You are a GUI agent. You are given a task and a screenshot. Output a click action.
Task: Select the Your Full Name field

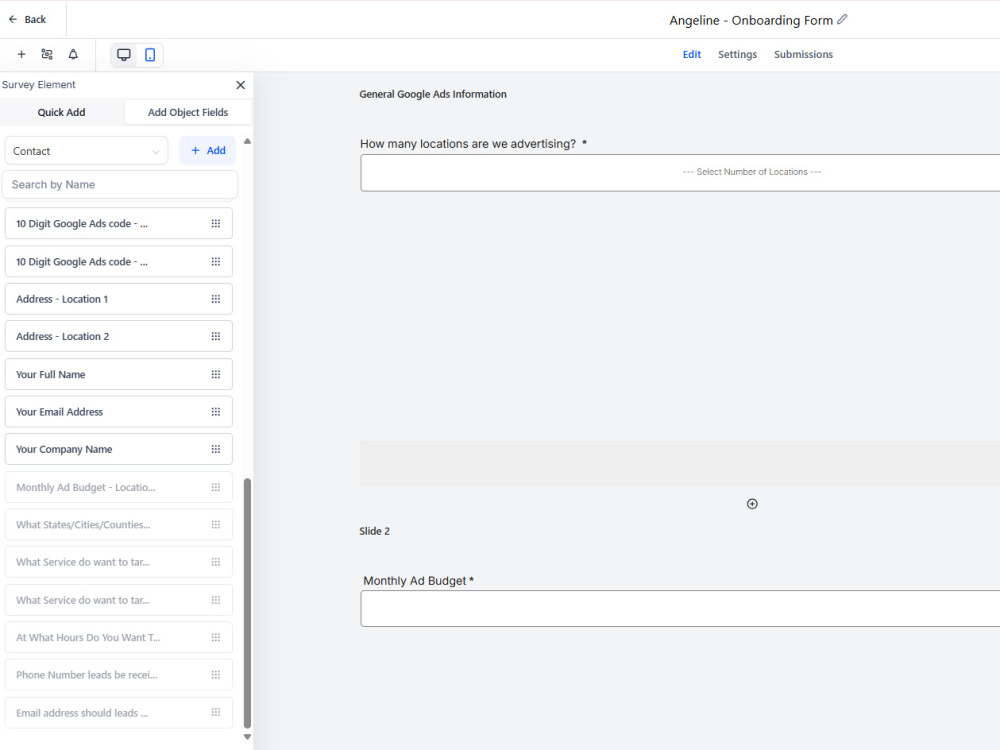(x=119, y=374)
